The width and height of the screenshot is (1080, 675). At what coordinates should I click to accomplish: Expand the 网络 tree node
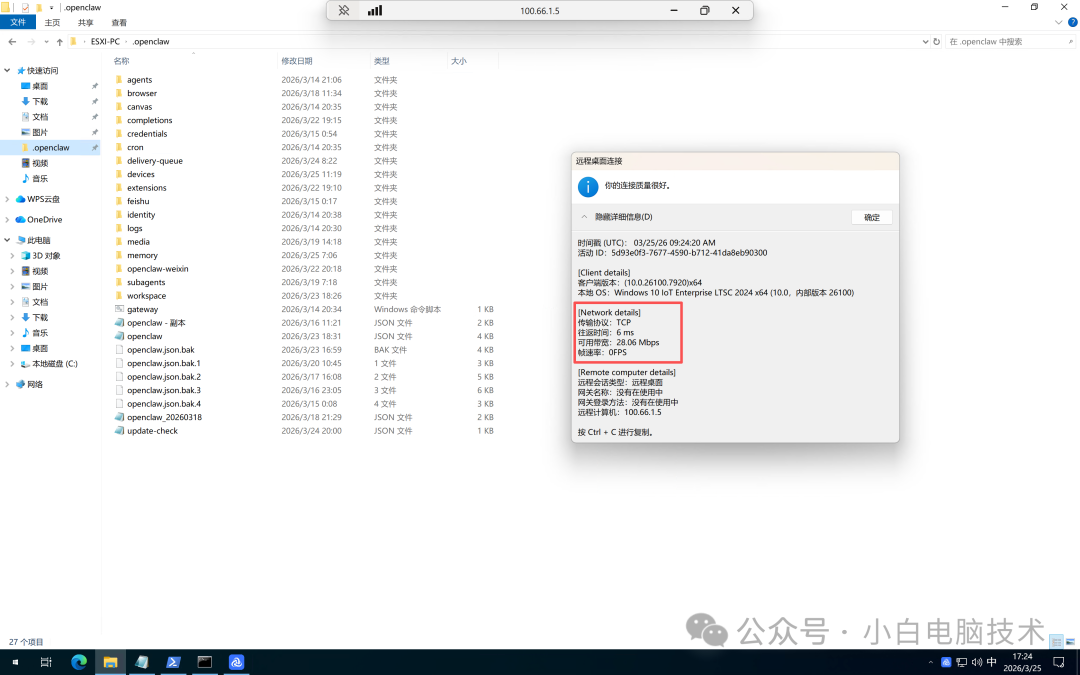8,384
